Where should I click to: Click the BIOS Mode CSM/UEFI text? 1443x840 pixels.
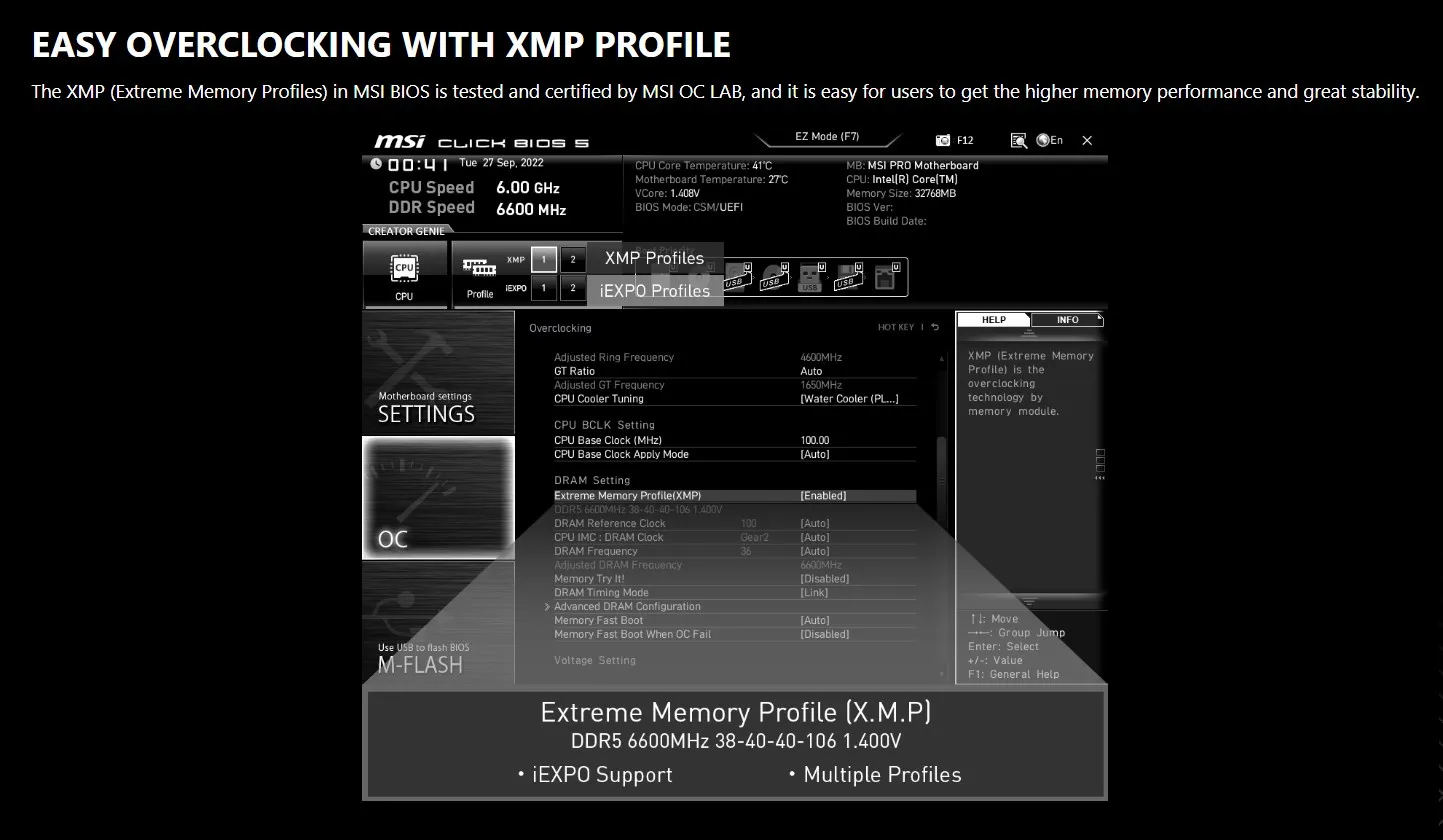point(689,208)
